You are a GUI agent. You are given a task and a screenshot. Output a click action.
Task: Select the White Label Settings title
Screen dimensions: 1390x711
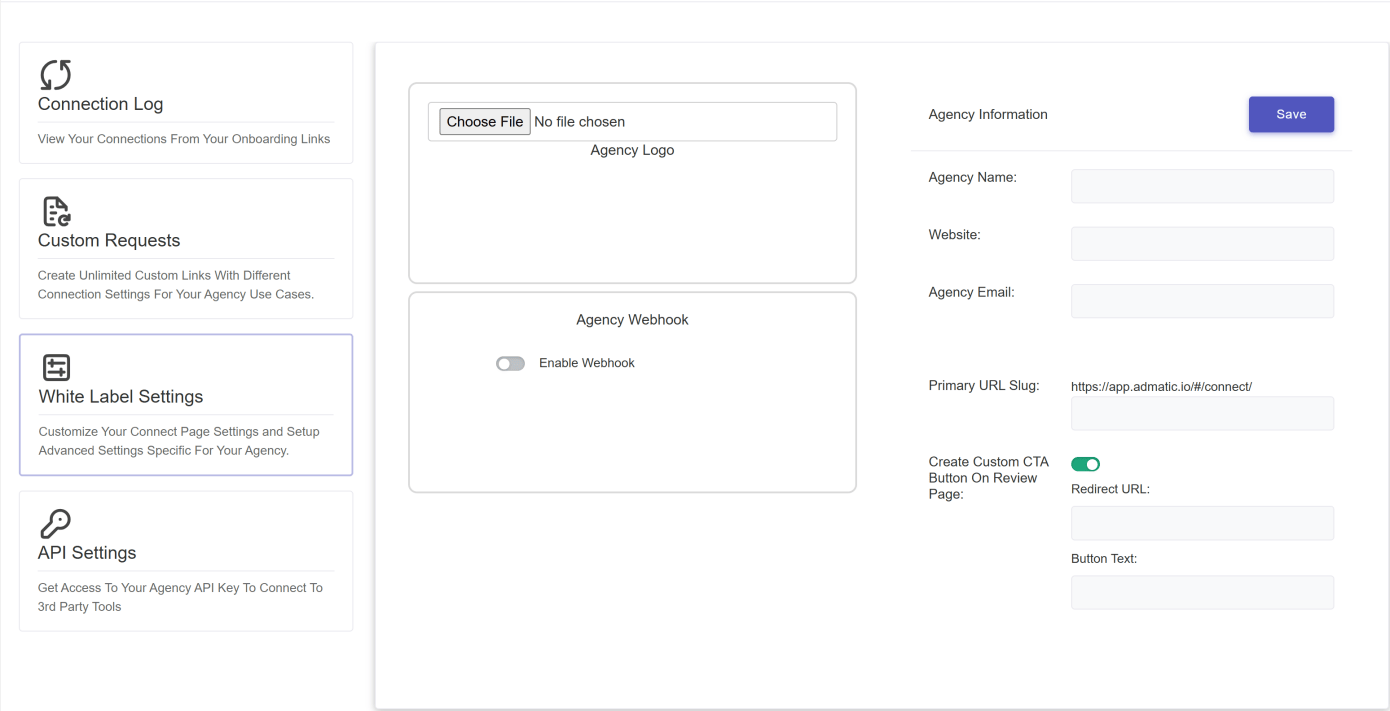click(121, 397)
